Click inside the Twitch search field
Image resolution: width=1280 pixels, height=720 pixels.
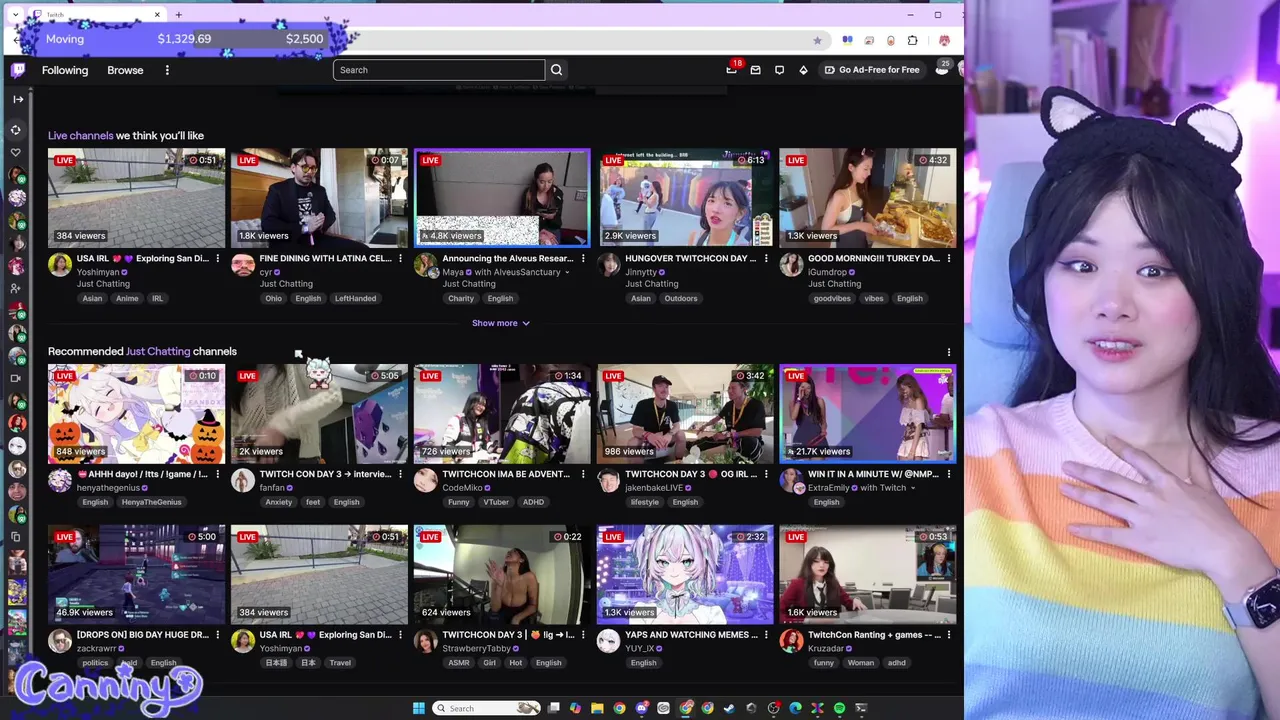439,70
